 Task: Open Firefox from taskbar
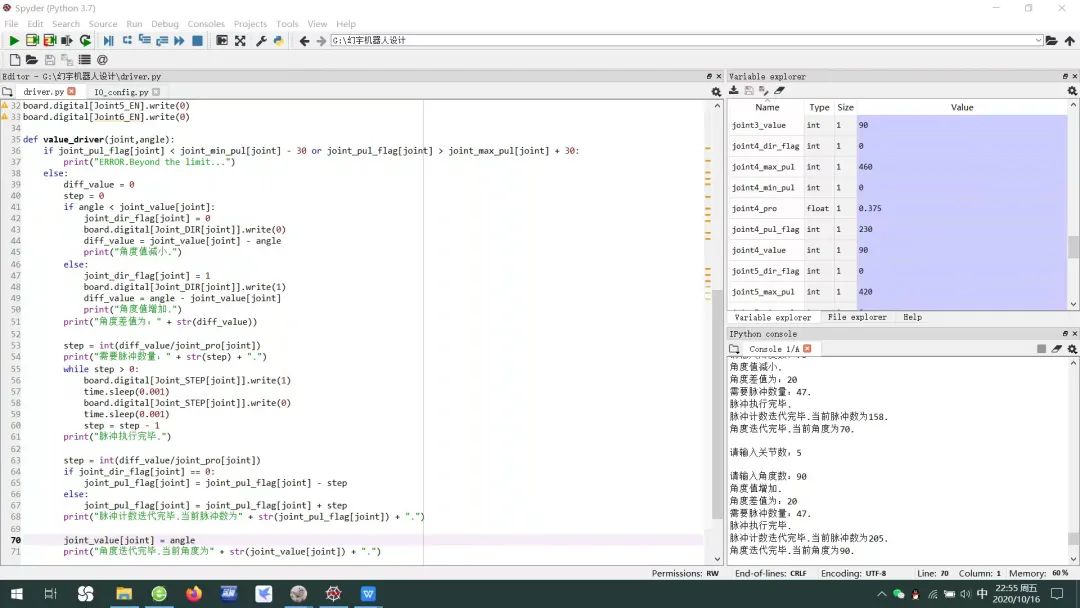click(x=194, y=594)
